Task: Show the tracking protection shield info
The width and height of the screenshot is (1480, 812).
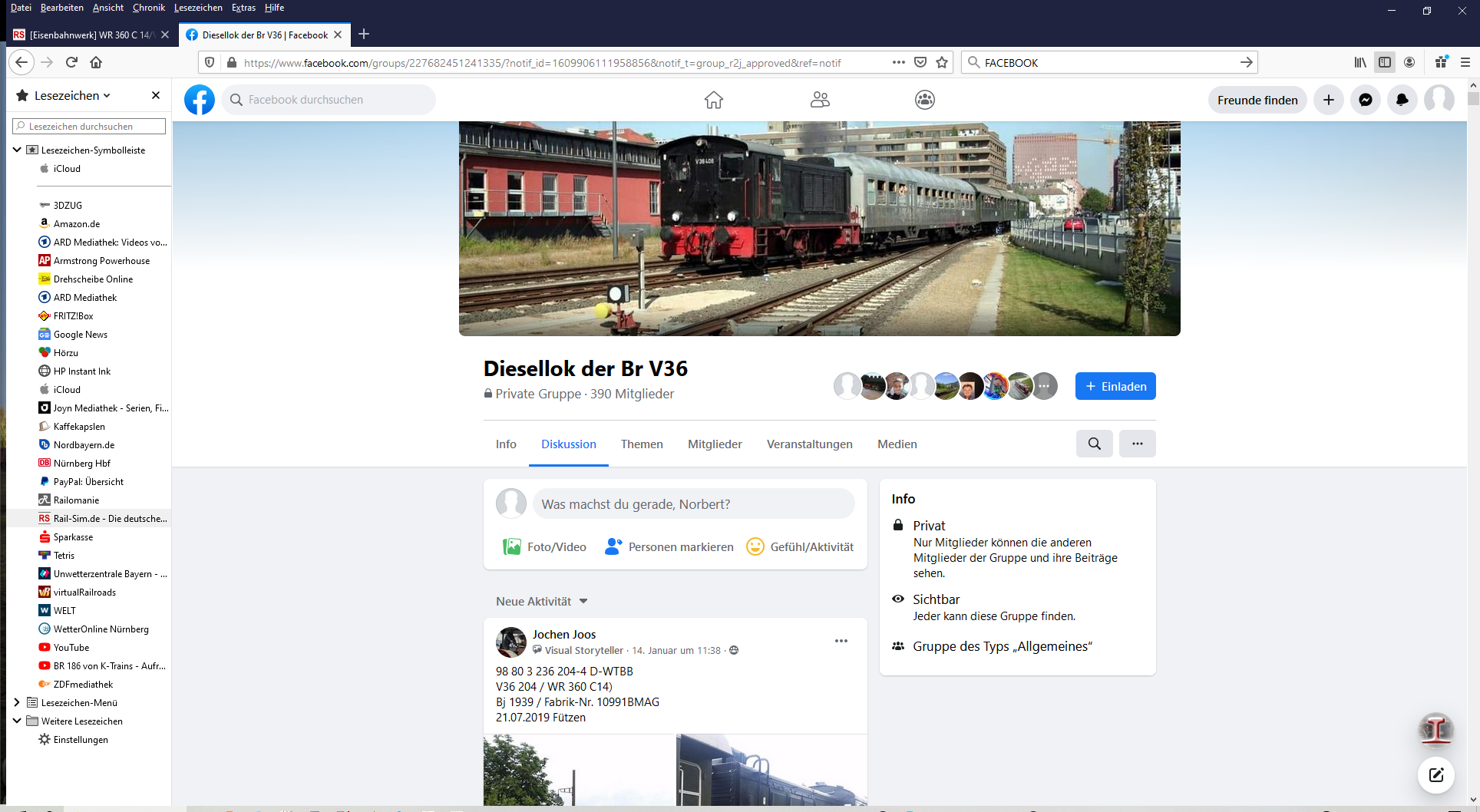Action: tap(210, 62)
